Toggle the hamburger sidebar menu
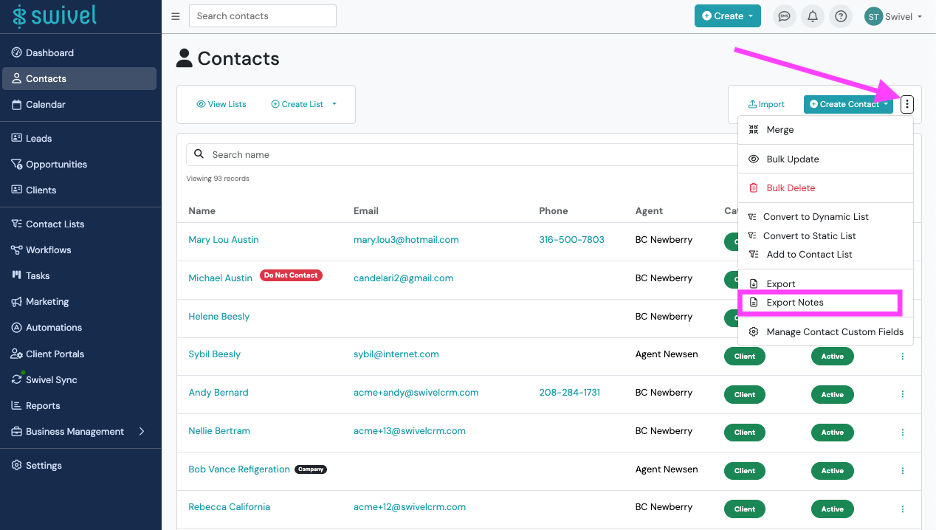Viewport: 936px width, 530px height. [176, 16]
